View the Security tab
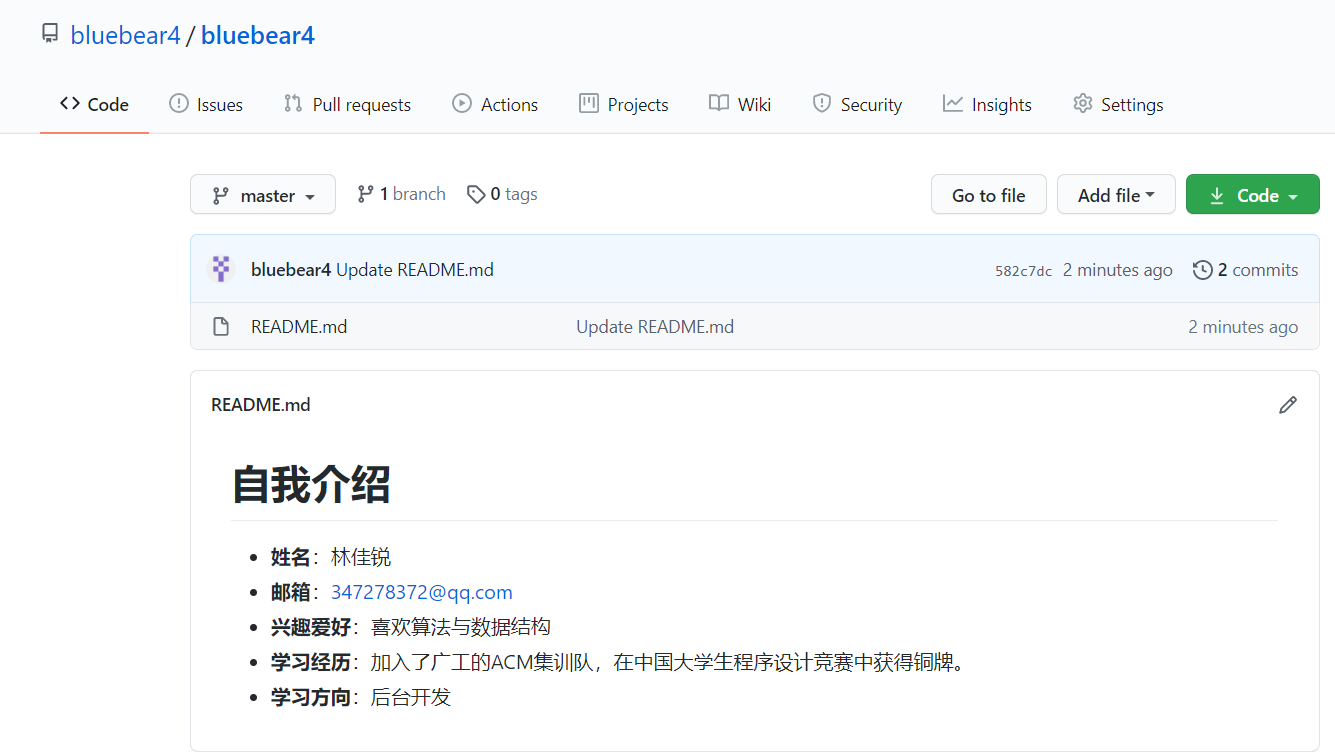1335x753 pixels. (x=857, y=104)
